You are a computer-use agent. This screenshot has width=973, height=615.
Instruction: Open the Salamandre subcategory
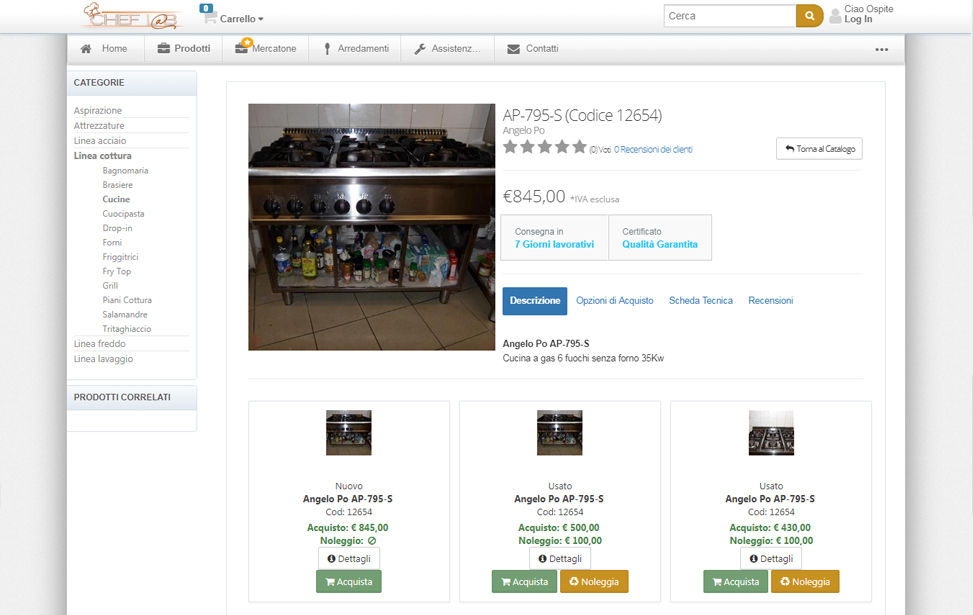coord(125,315)
